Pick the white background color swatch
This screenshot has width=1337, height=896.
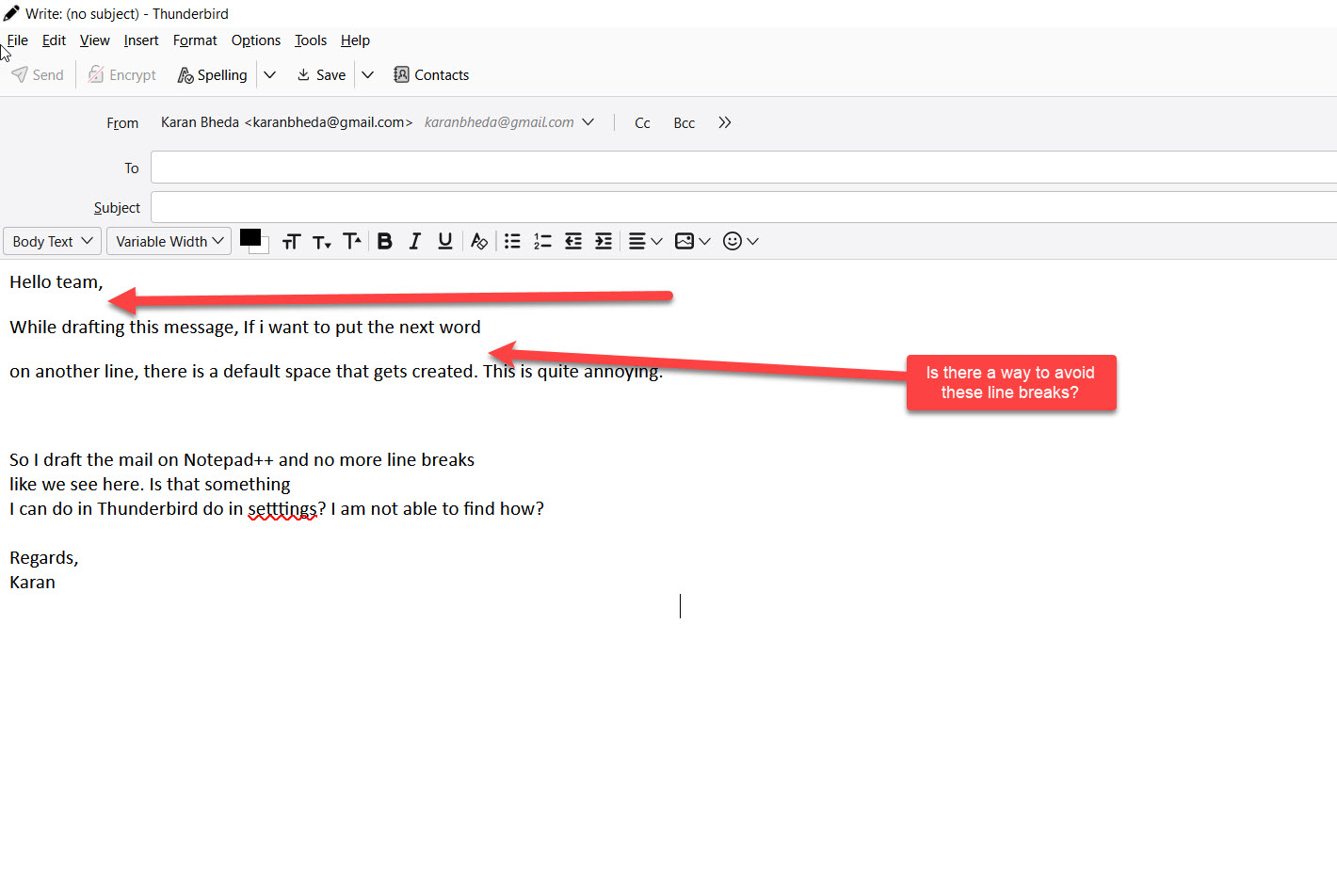(x=265, y=248)
